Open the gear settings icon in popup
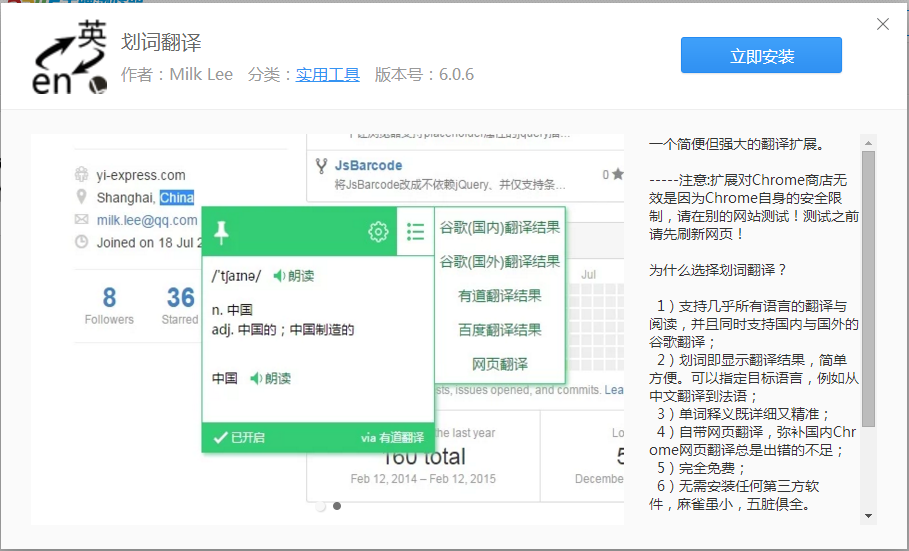This screenshot has width=909, height=551. (x=378, y=231)
